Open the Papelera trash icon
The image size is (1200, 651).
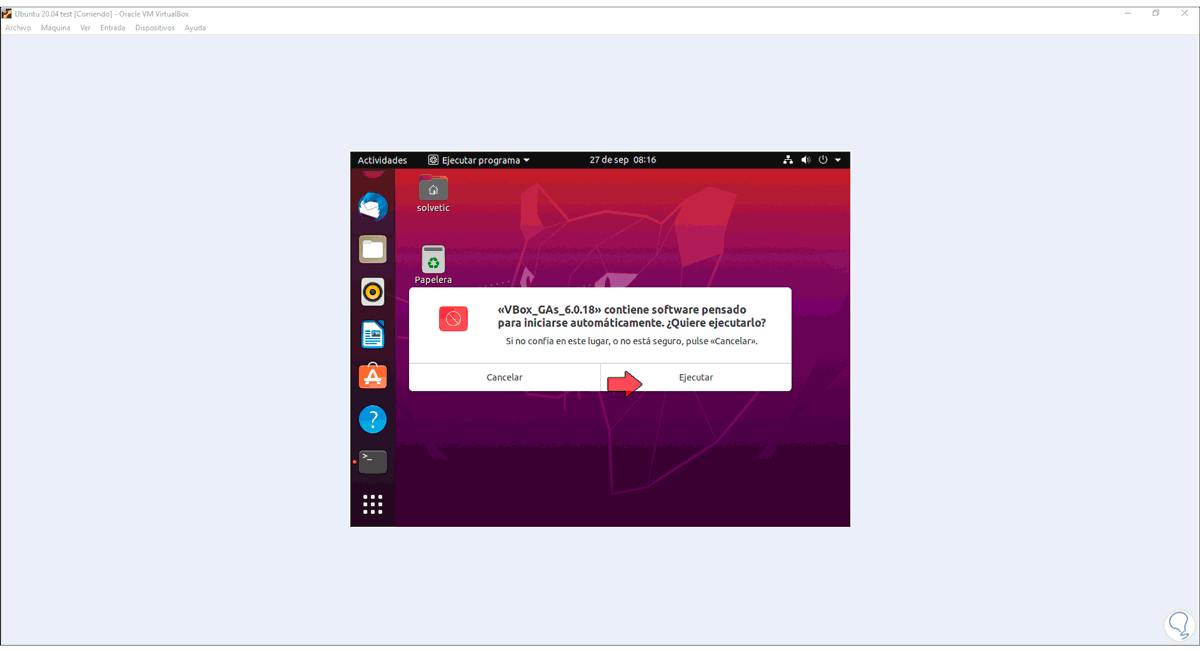(x=433, y=265)
